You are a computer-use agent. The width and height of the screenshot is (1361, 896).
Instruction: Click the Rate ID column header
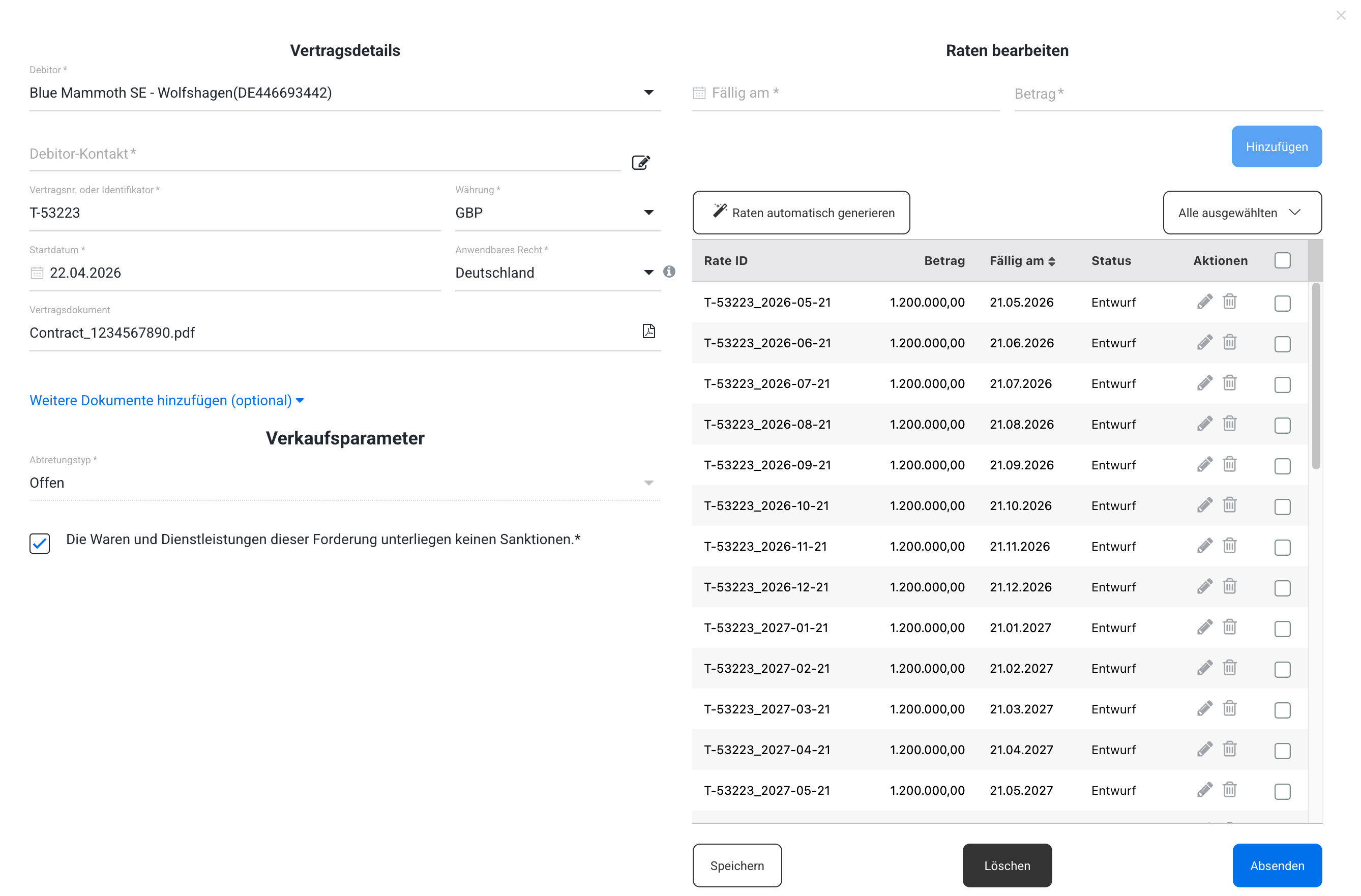pos(725,261)
